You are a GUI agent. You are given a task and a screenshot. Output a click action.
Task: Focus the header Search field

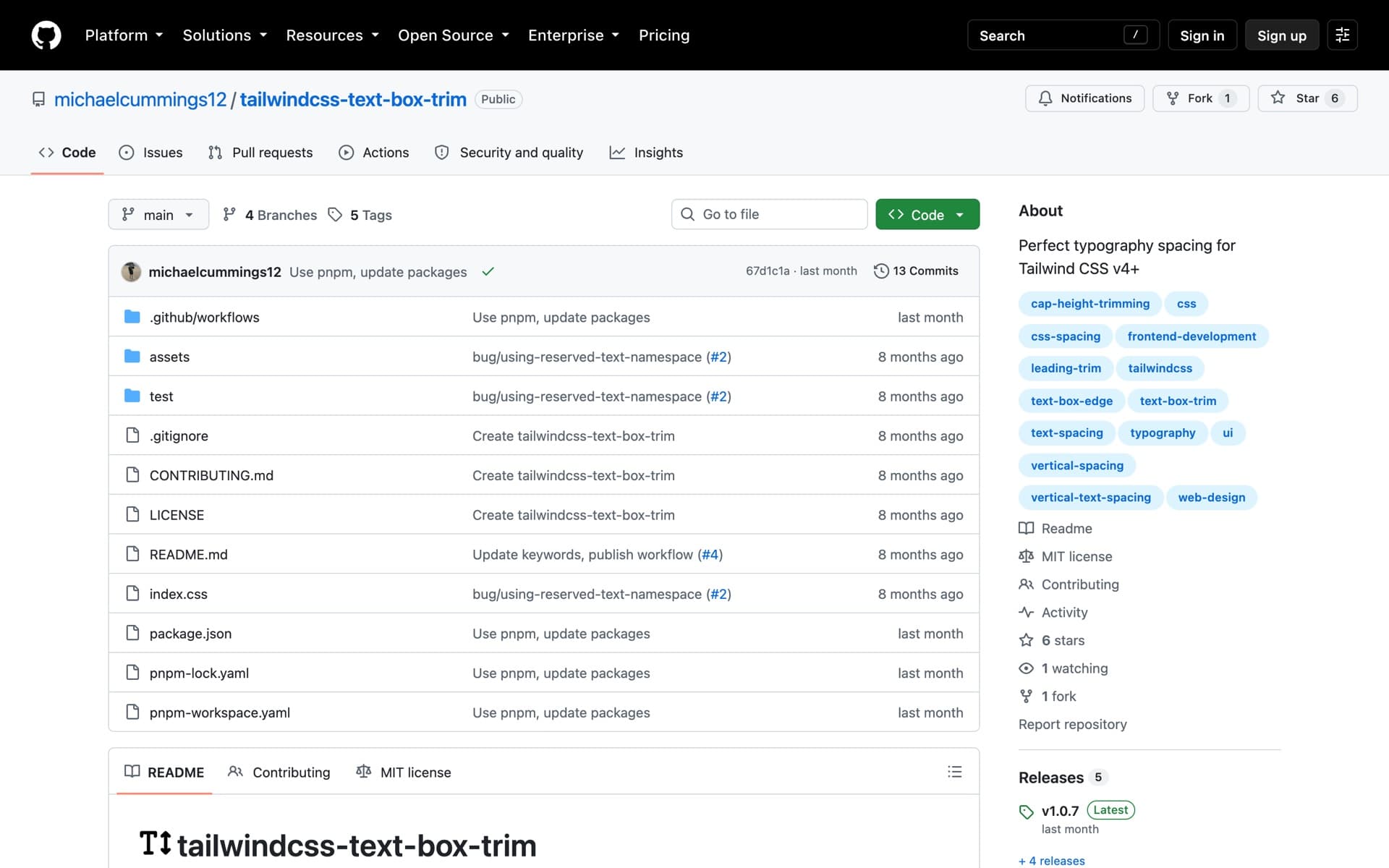[1063, 35]
